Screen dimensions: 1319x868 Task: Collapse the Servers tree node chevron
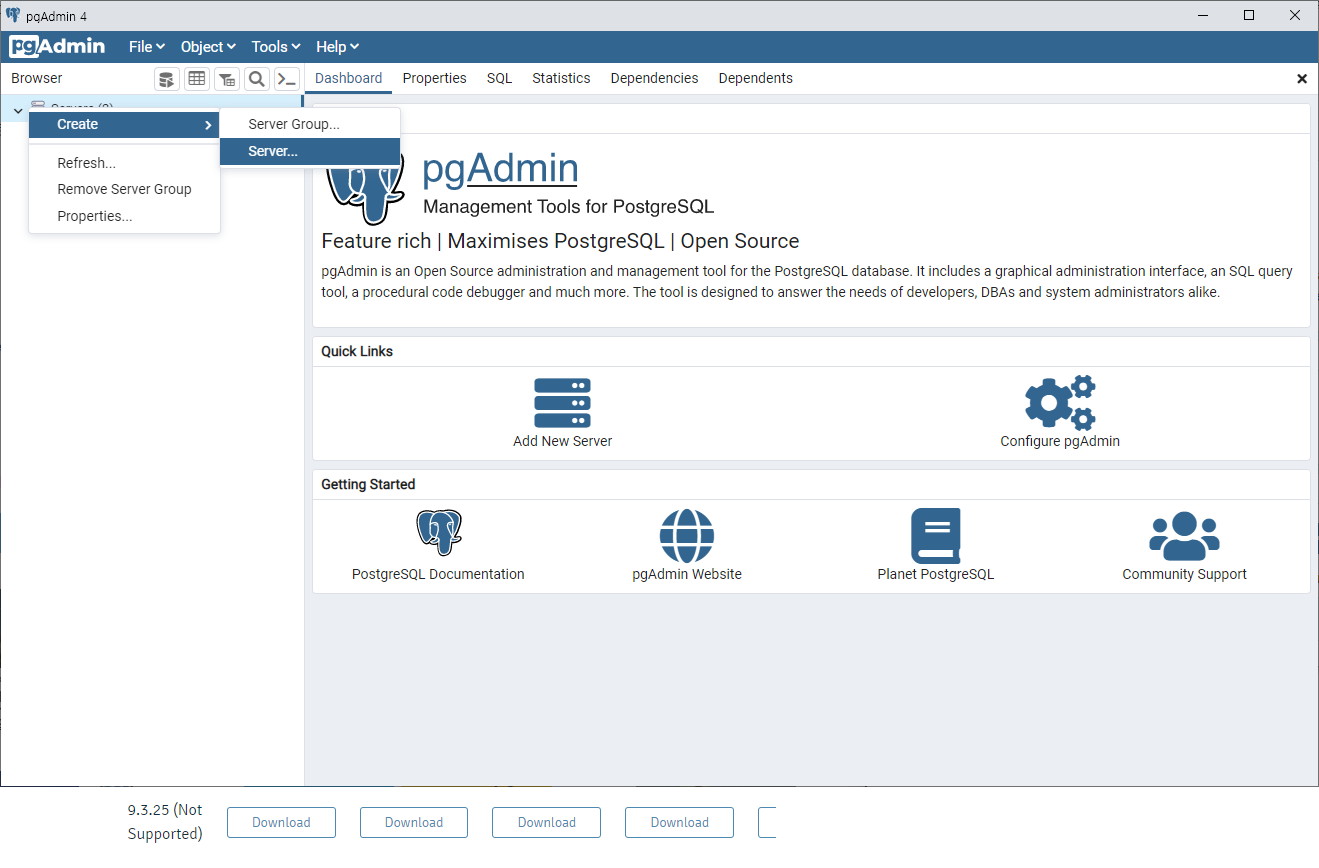click(18, 109)
